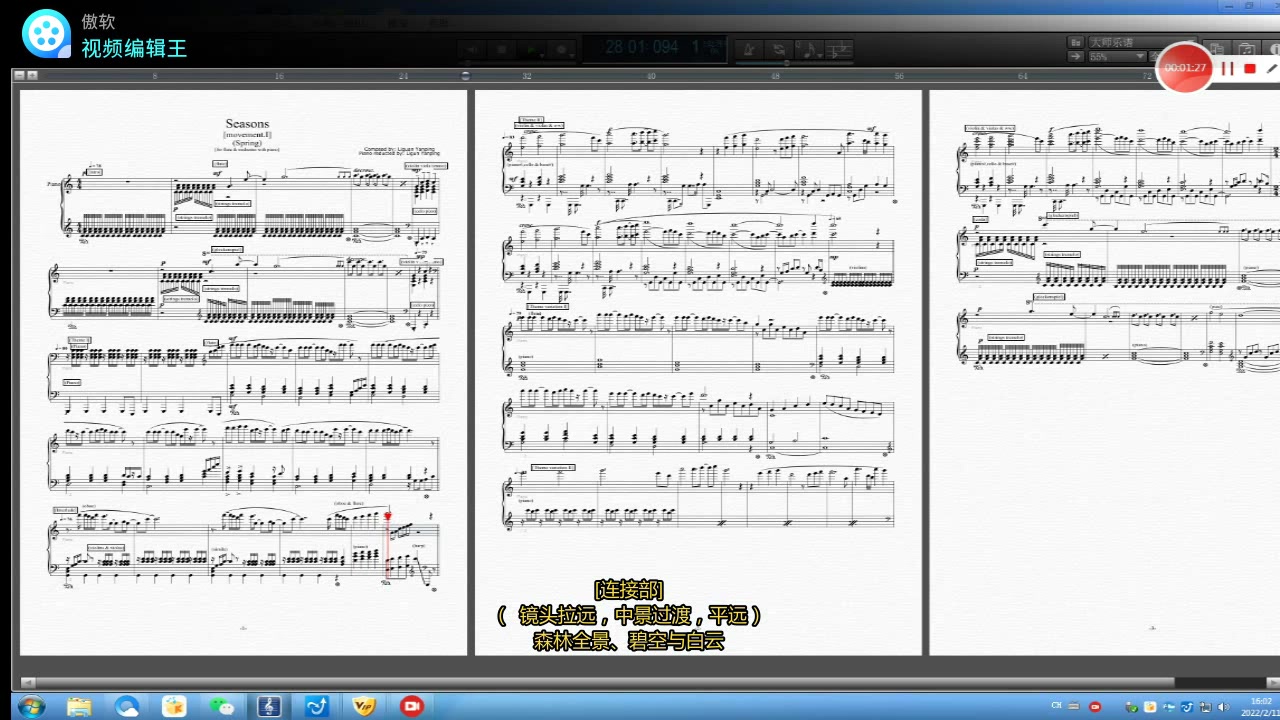Viewport: 1280px width, 720px height.
Task: Click the small layout icon left of name dropdown
Action: 1076,43
